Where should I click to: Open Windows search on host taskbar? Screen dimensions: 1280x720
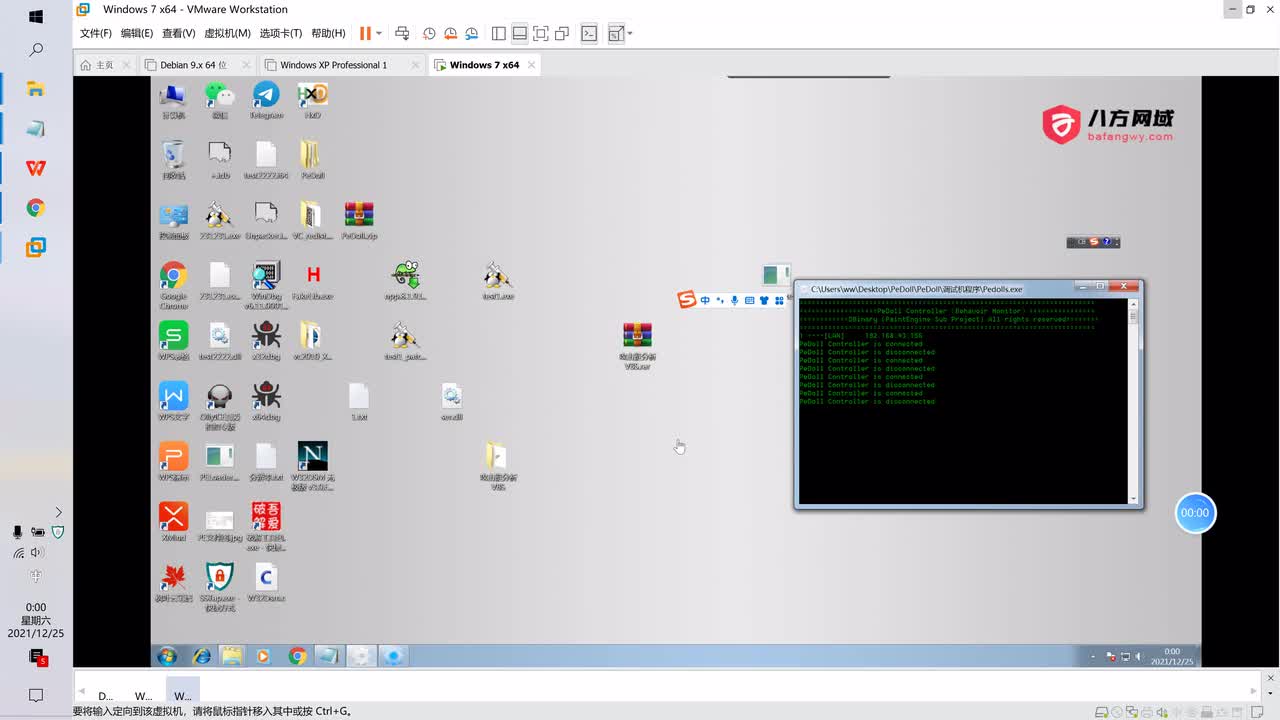coord(36,49)
